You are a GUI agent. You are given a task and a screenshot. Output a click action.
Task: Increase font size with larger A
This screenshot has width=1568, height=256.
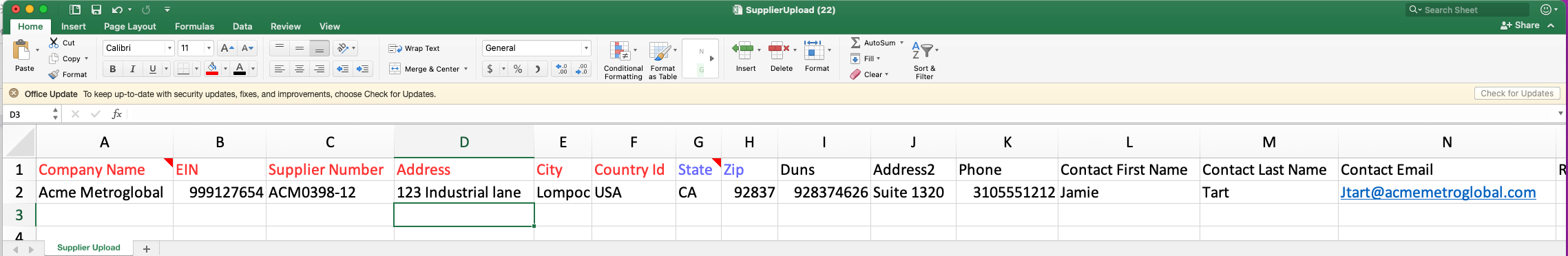pyautogui.click(x=227, y=48)
